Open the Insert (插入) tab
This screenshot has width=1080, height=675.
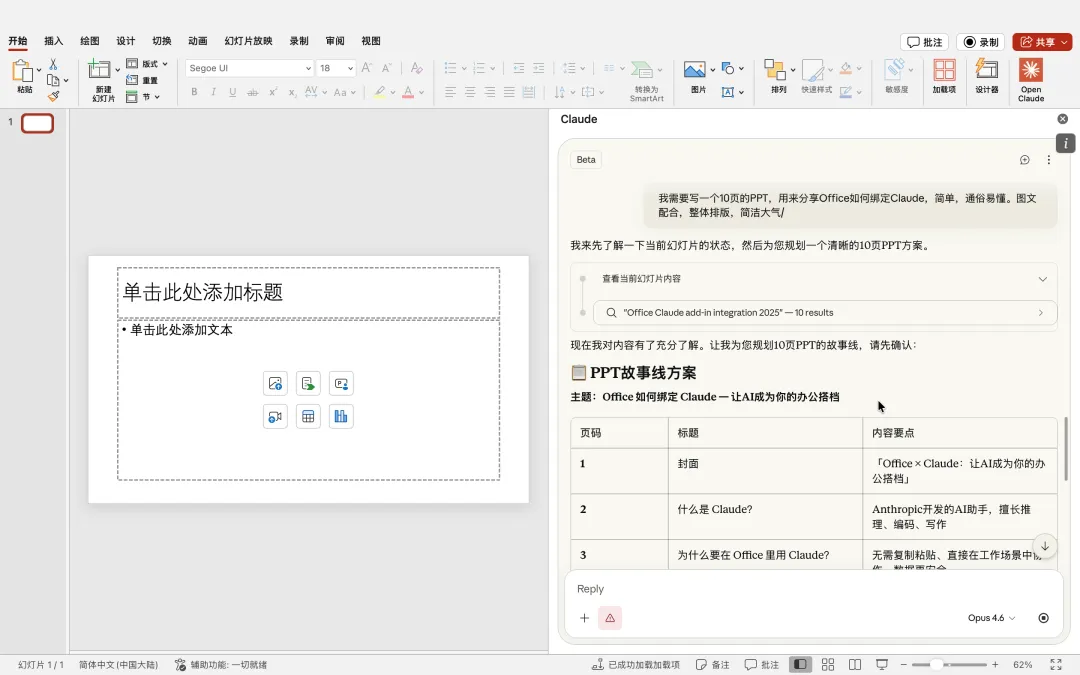pos(54,41)
